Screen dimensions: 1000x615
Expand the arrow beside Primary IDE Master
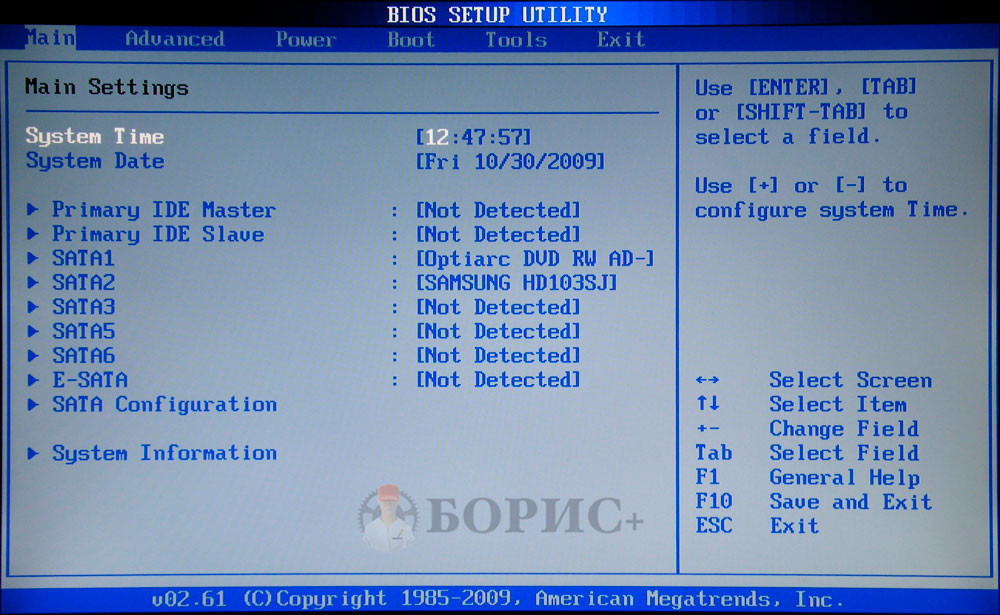point(33,209)
